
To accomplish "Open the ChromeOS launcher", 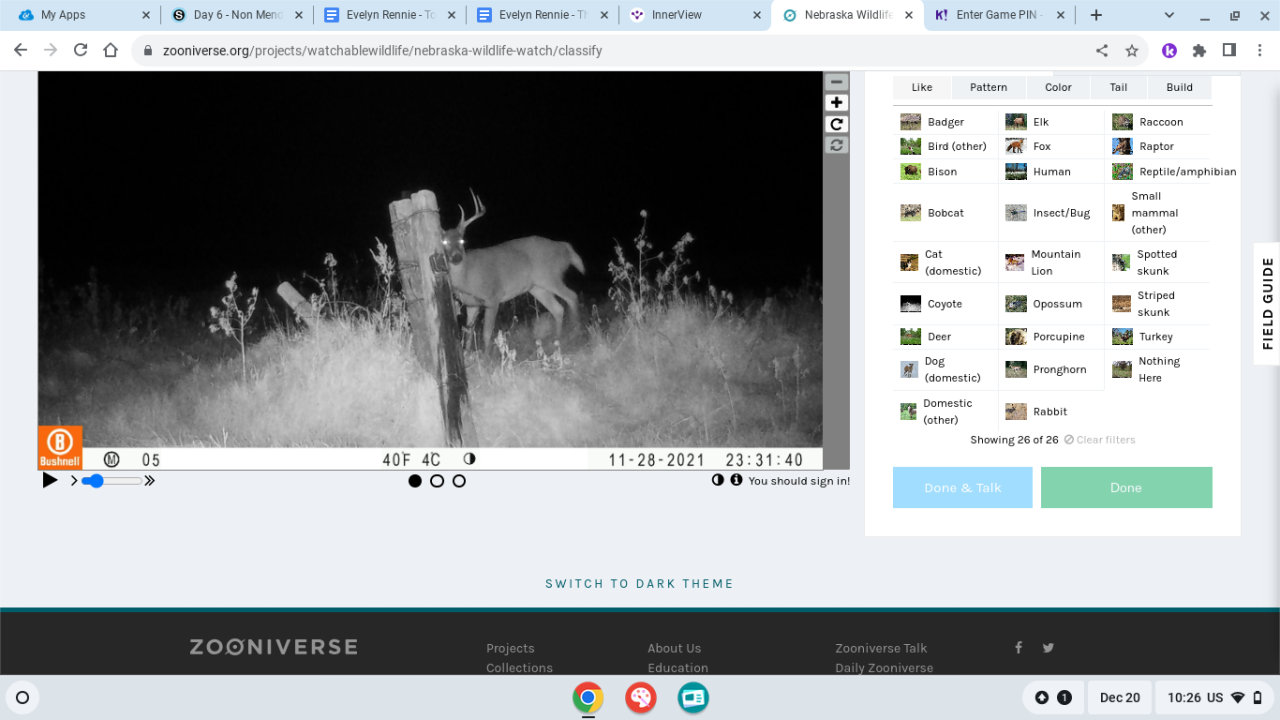I will pyautogui.click(x=23, y=697).
